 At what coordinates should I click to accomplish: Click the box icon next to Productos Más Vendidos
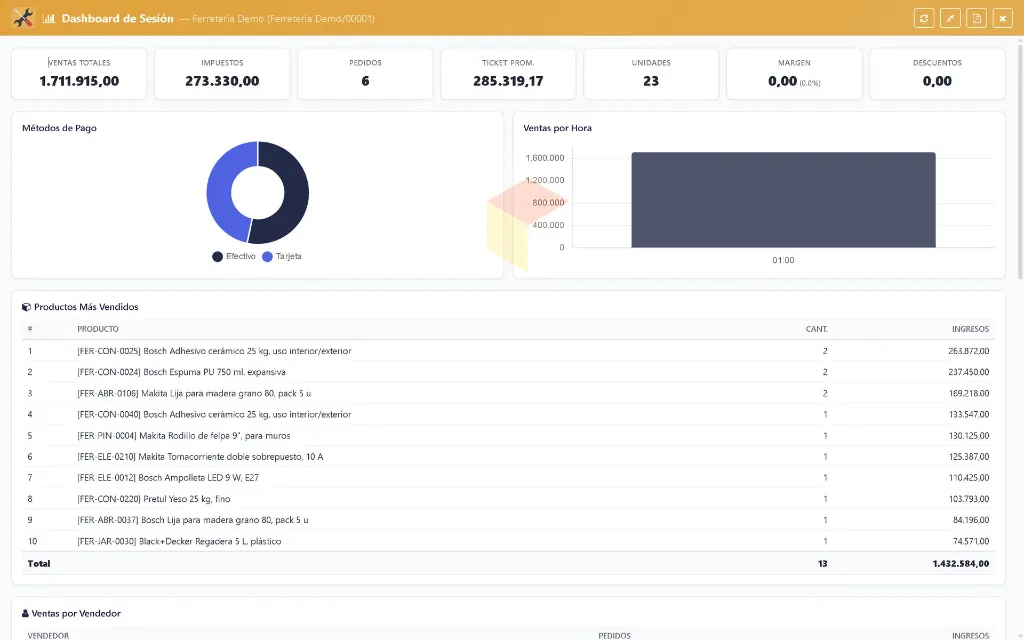(26, 307)
